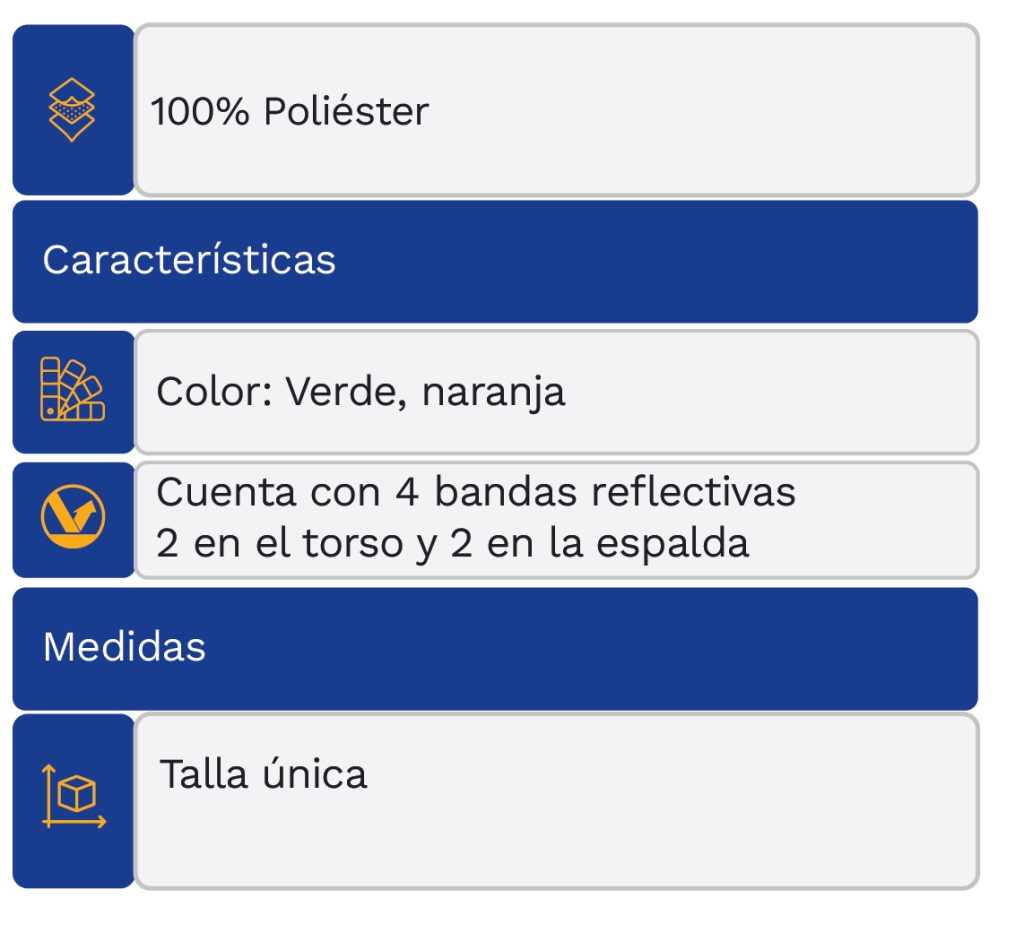Select the 'Color: Verde, naranja' row text

[x=360, y=391]
